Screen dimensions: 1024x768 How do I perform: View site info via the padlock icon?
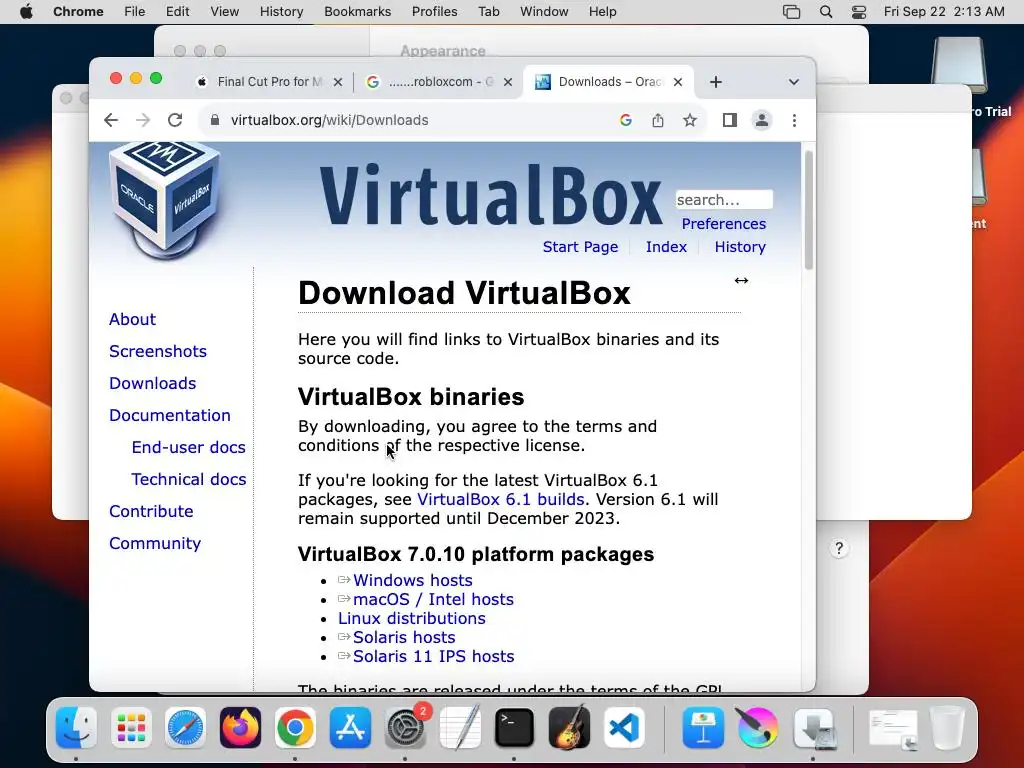point(214,120)
